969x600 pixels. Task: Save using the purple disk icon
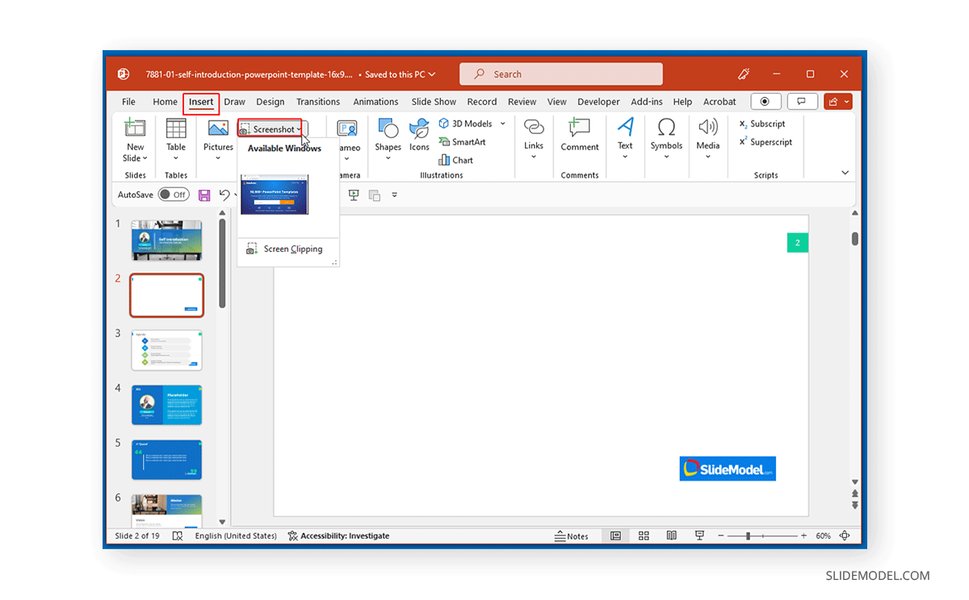point(204,195)
